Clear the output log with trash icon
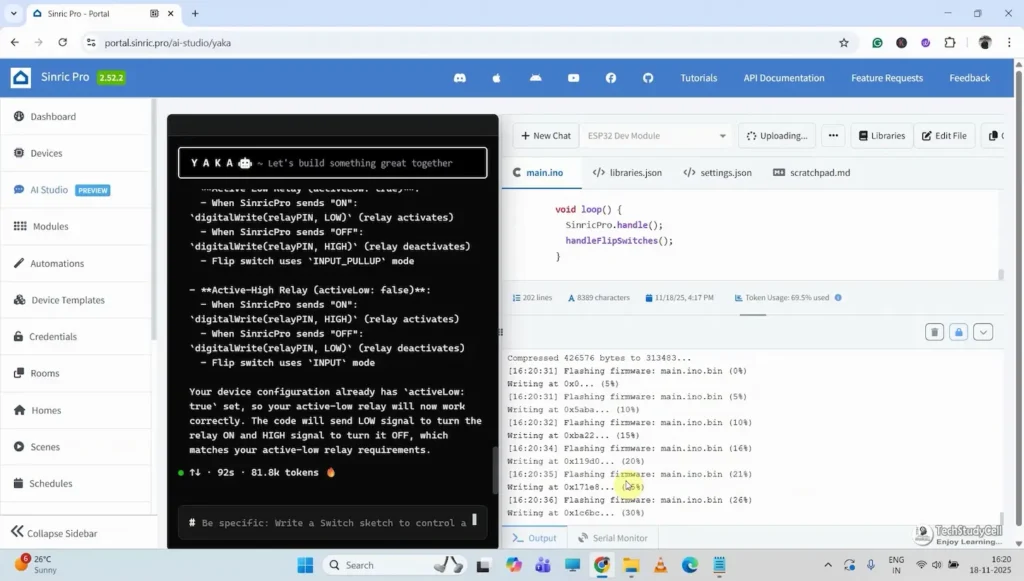Image resolution: width=1024 pixels, height=581 pixels. 934,332
